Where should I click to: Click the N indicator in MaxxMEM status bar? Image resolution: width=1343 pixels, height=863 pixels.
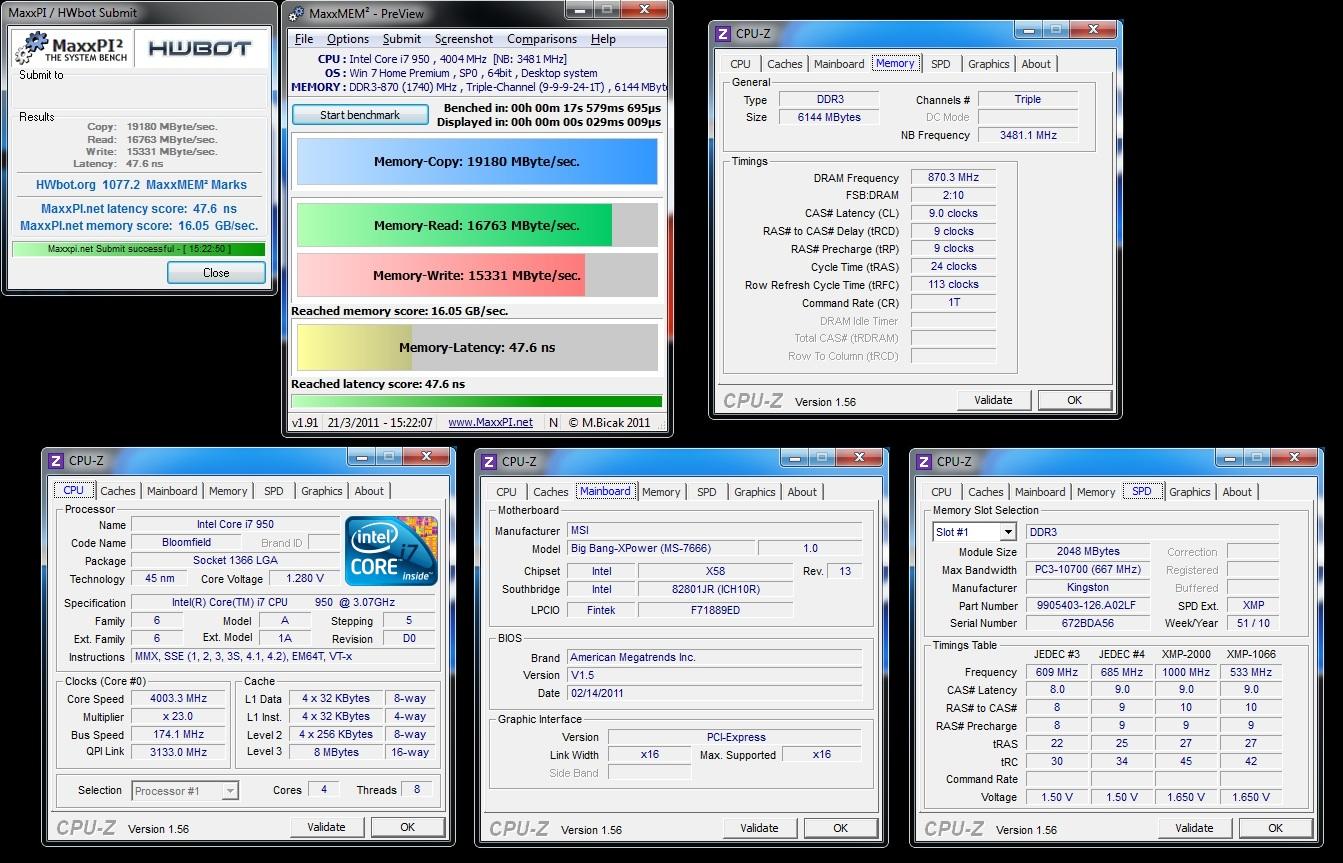[553, 422]
